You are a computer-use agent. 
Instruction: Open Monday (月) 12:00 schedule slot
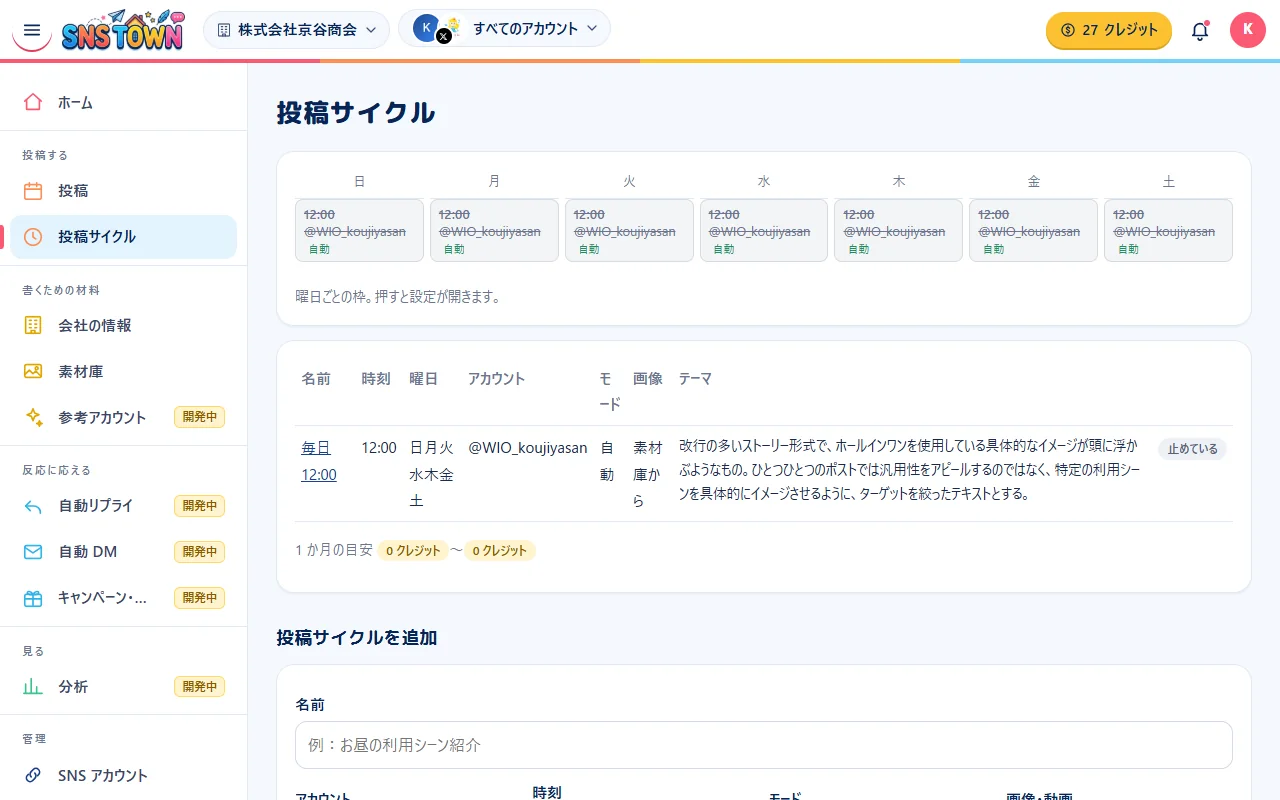pos(494,230)
